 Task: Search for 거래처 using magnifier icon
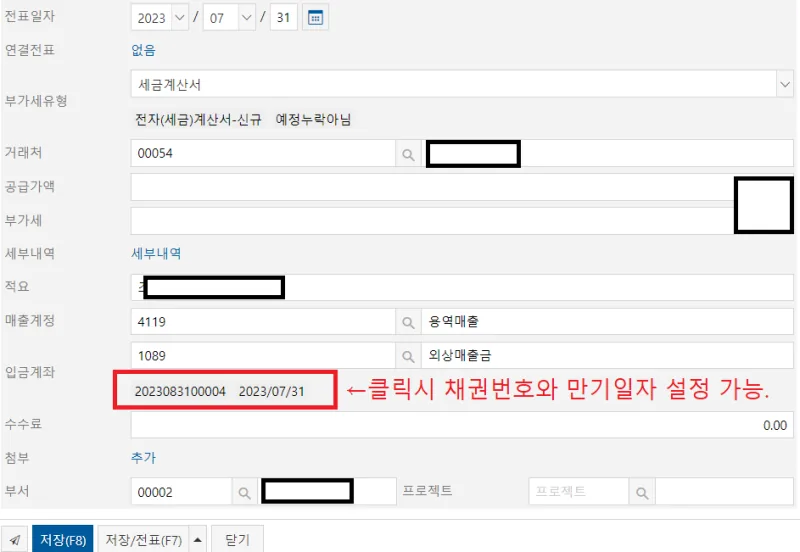[x=408, y=154]
